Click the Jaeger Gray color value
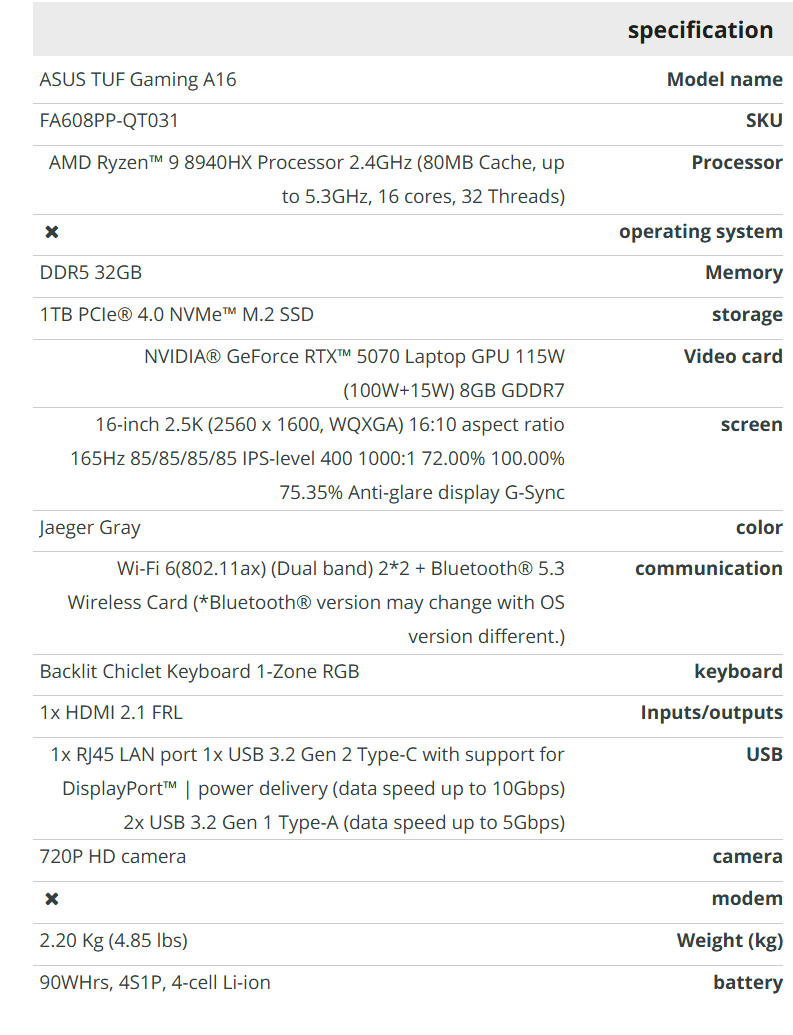The width and height of the screenshot is (793, 1035). (90, 528)
